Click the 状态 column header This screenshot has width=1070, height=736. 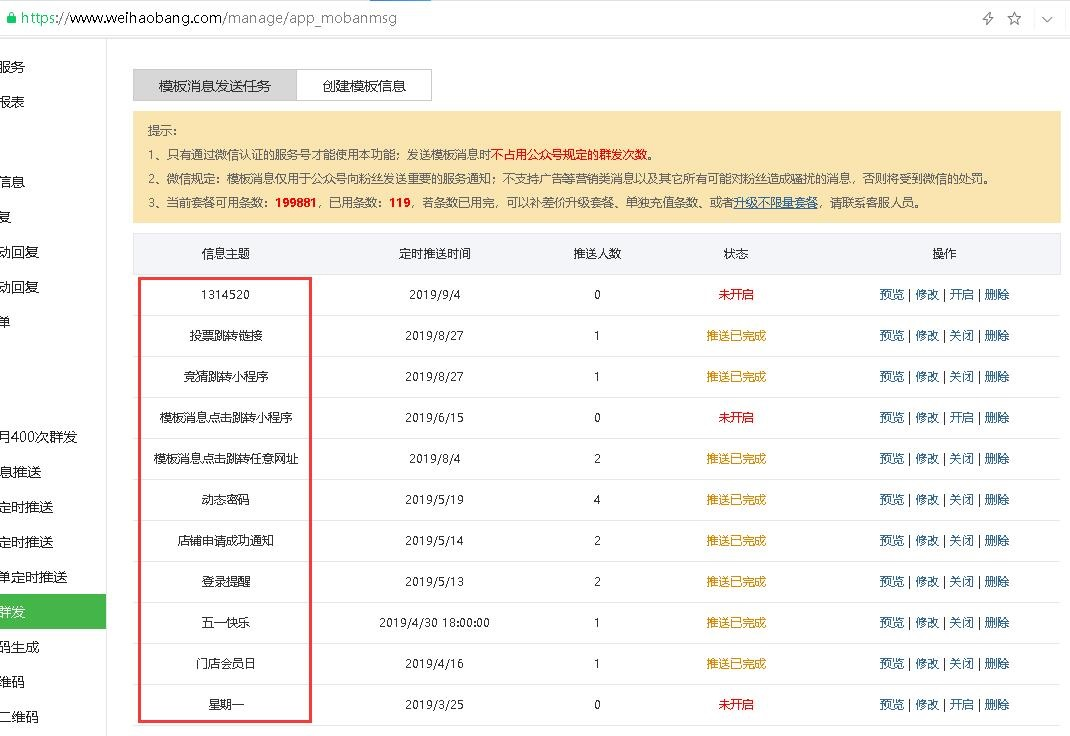pos(736,254)
